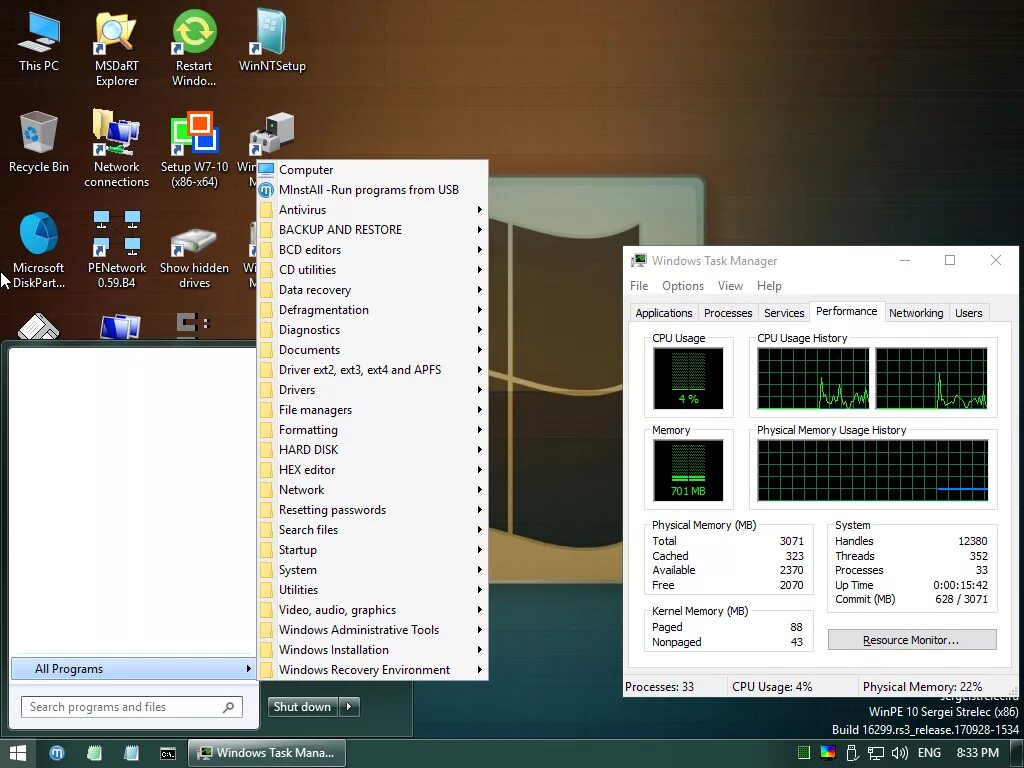
Task: Open Microsoft DiskPart desktop icon
Action: coord(39,250)
